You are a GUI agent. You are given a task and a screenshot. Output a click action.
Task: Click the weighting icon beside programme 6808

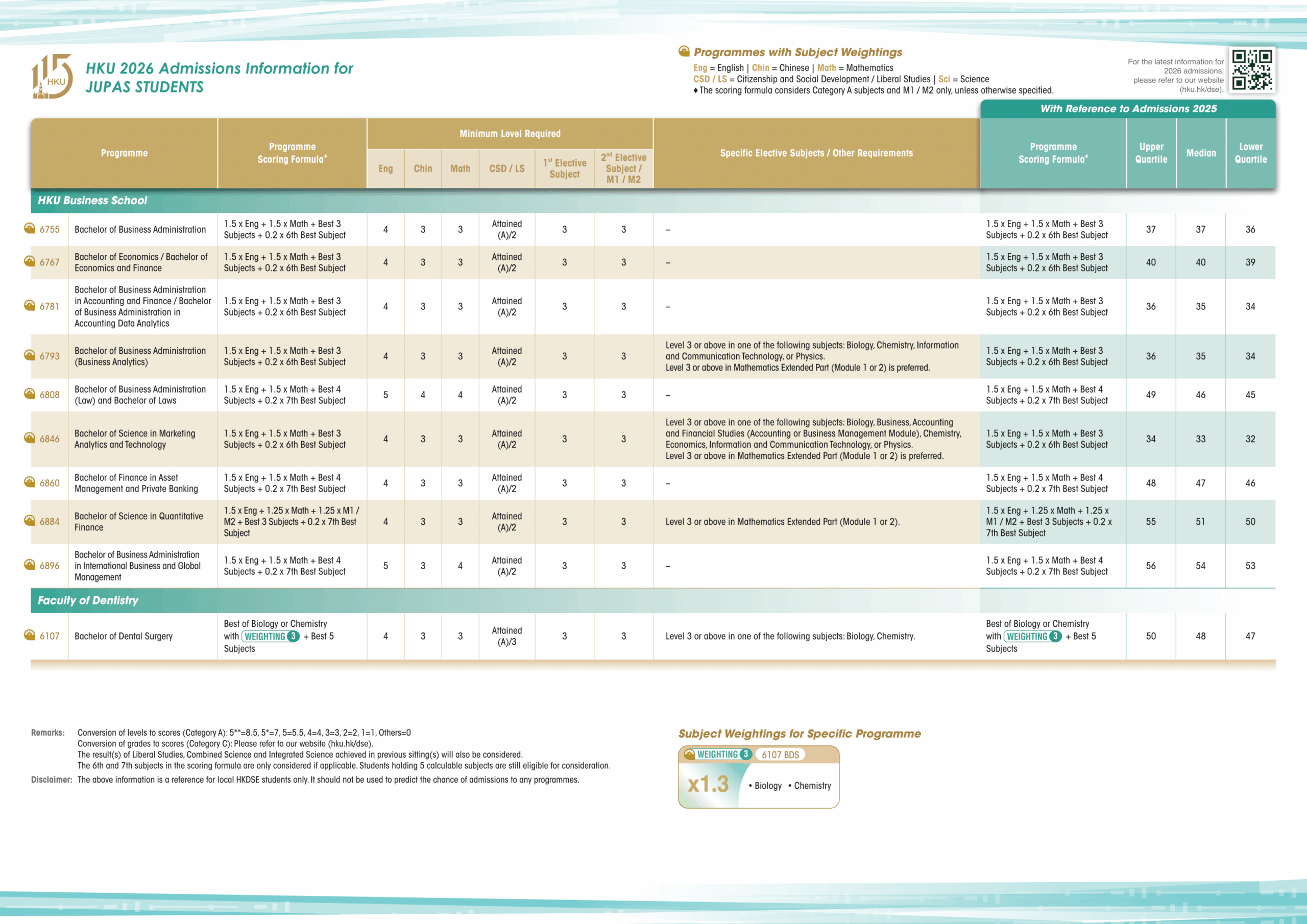[30, 394]
